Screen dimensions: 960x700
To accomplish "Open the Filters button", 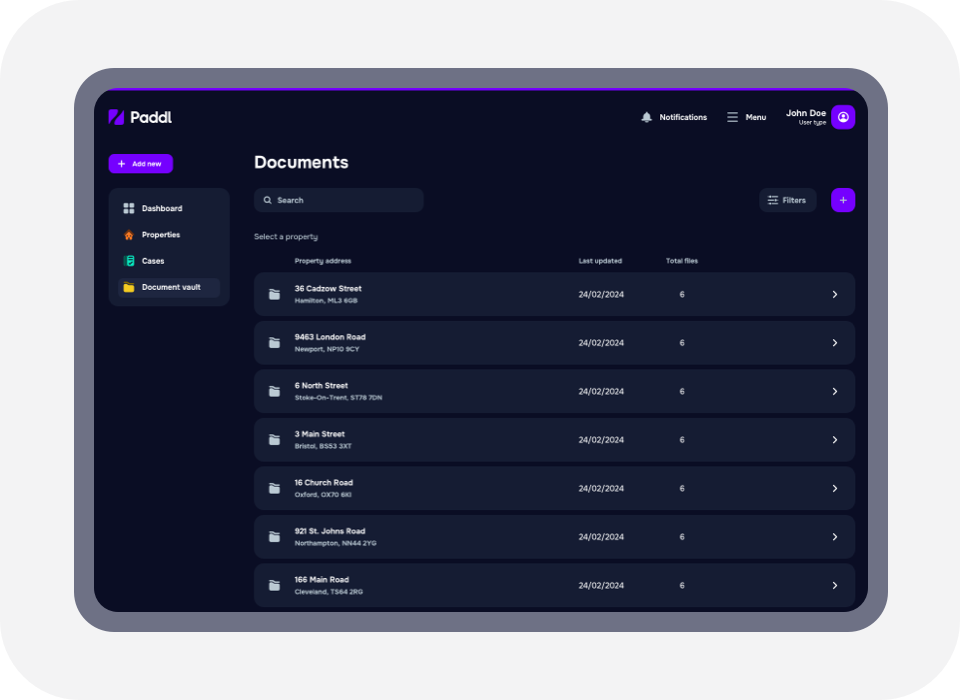I will pyautogui.click(x=787, y=200).
